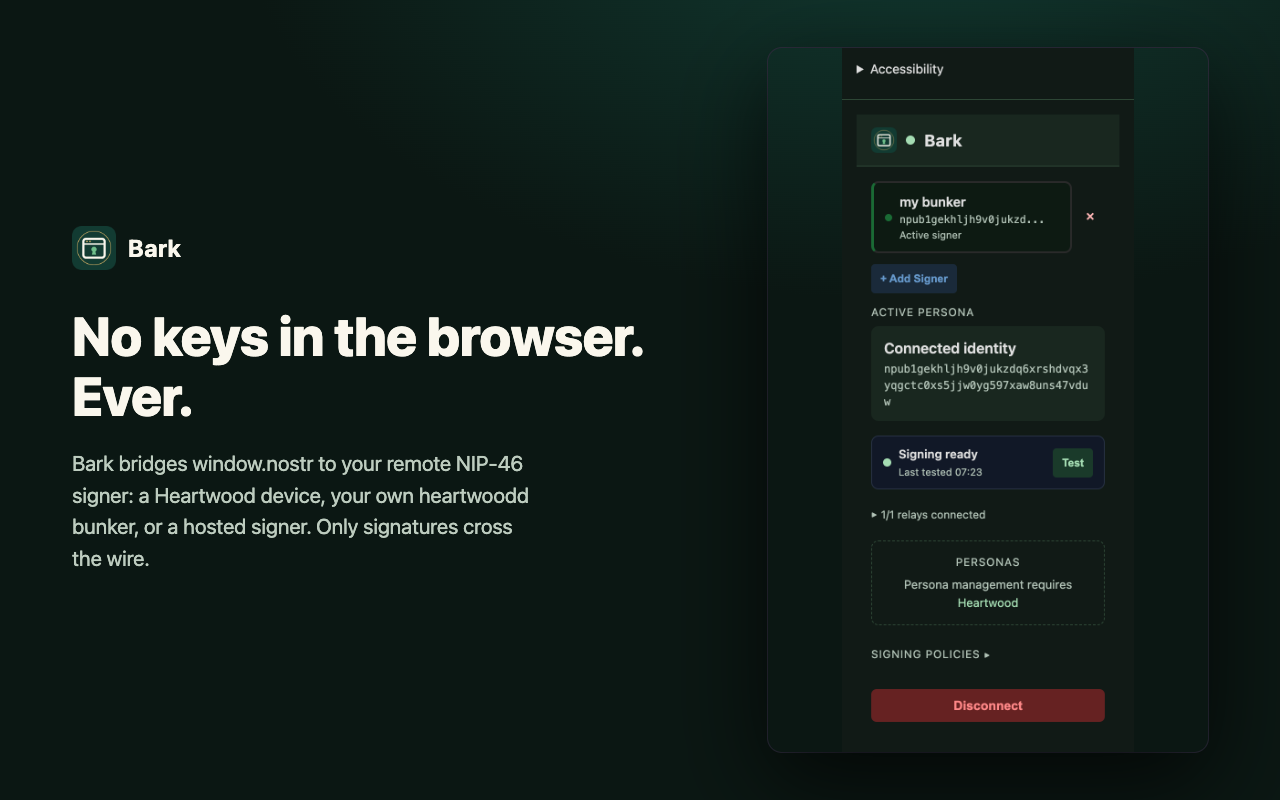
Task: Click the Last tested 07:23 text
Action: pos(940,472)
